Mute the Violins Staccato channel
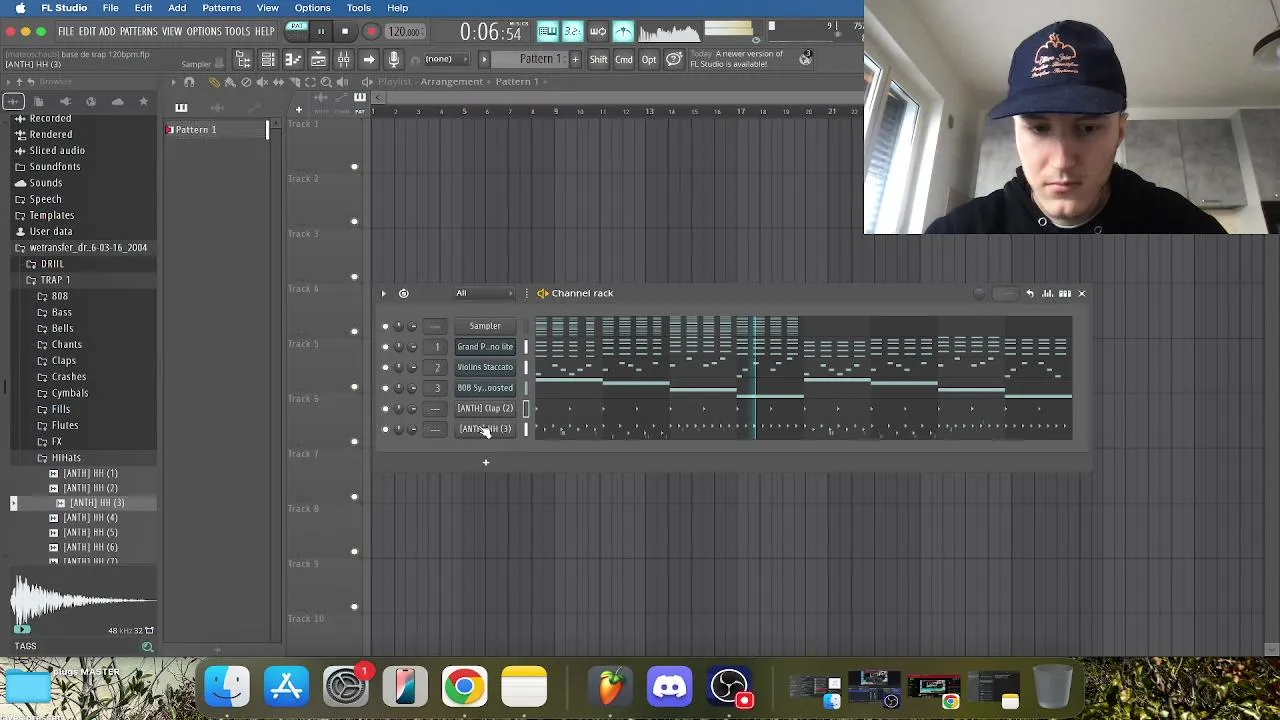This screenshot has width=1280, height=720. (x=385, y=367)
